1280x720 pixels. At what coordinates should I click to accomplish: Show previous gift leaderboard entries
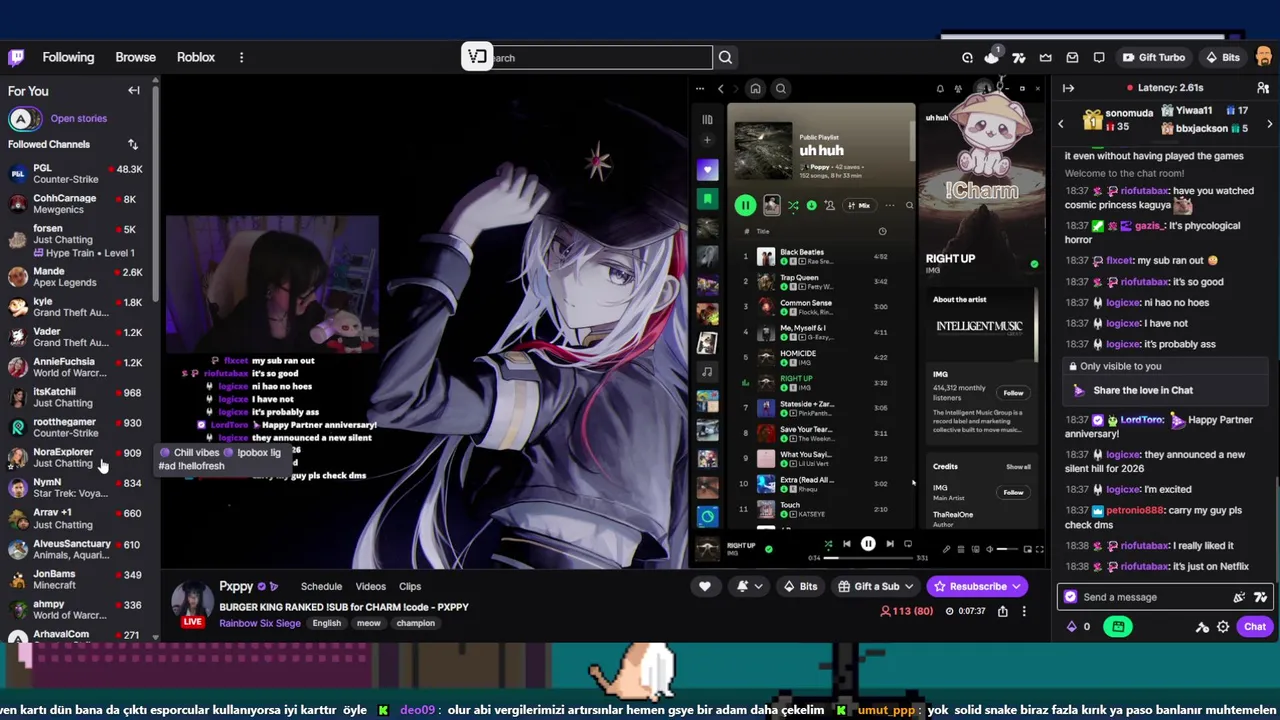tap(1061, 124)
